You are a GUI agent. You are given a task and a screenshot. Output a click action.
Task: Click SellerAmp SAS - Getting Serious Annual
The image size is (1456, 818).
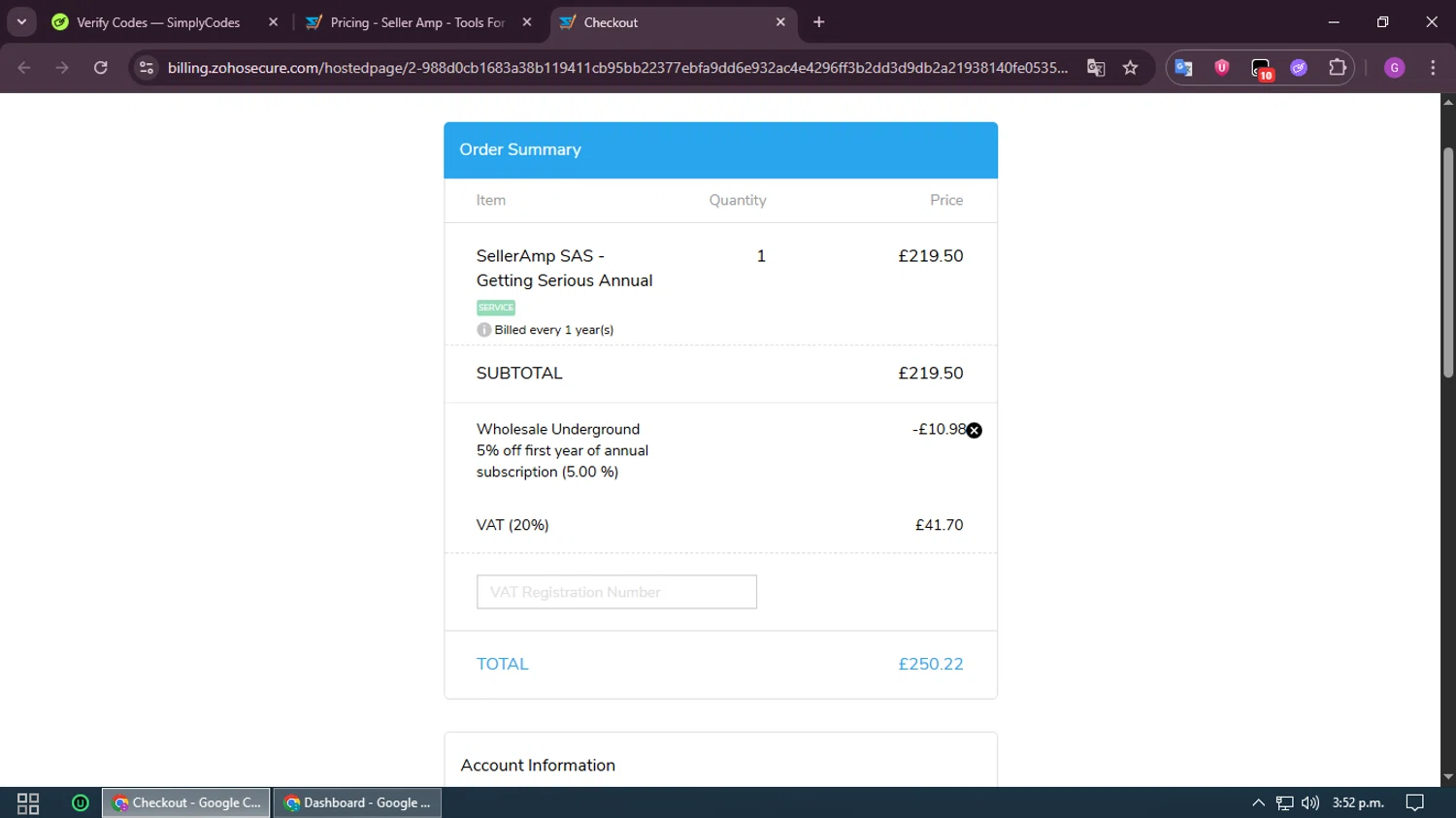(x=564, y=269)
